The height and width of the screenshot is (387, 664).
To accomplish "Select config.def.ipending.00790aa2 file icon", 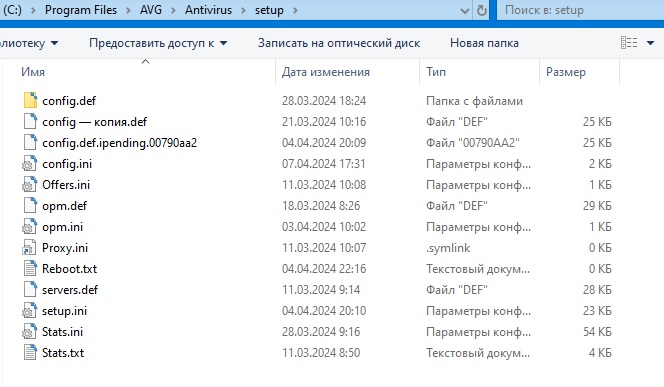I will point(30,143).
